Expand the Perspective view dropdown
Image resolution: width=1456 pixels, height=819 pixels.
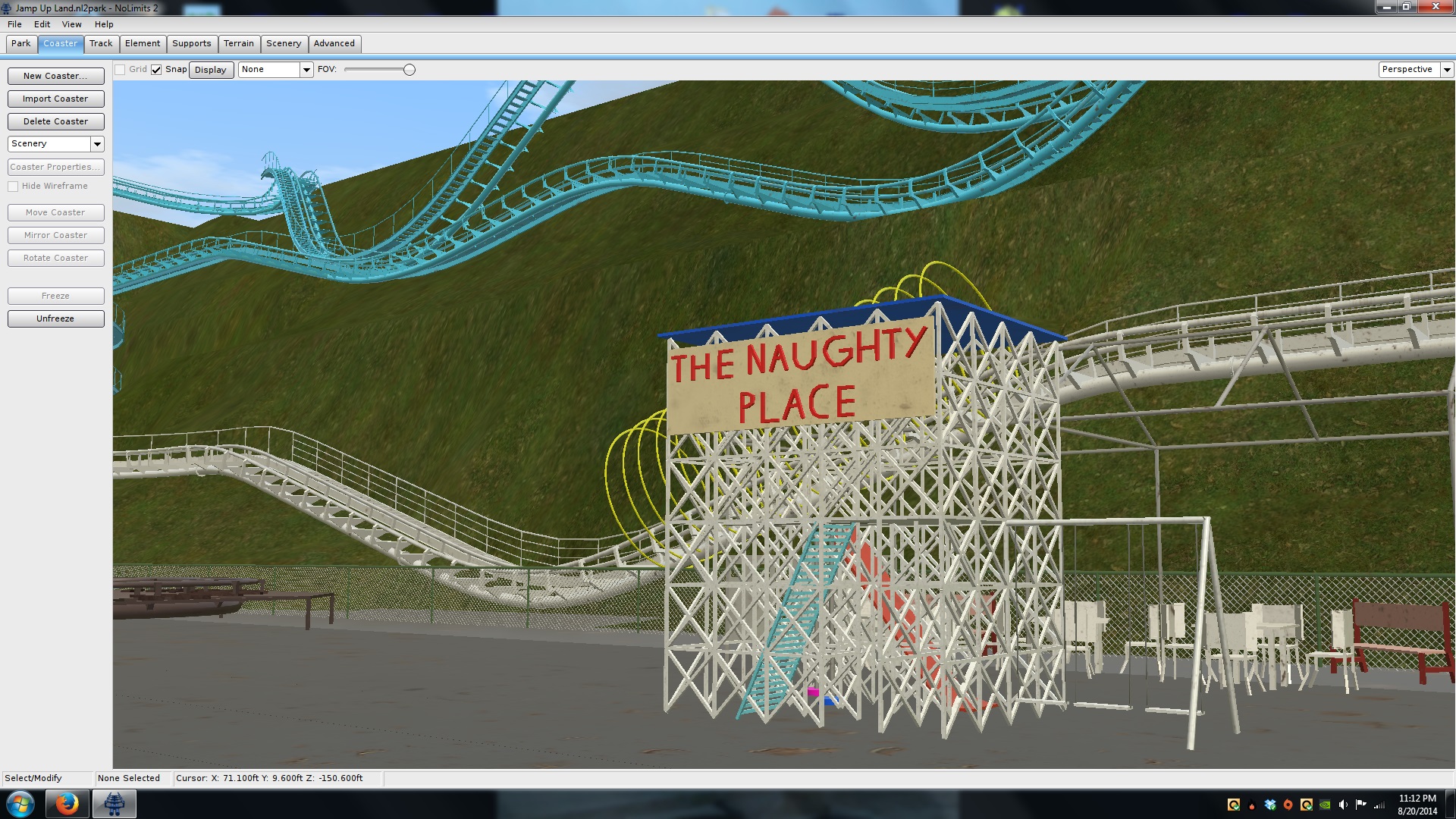tap(1447, 70)
